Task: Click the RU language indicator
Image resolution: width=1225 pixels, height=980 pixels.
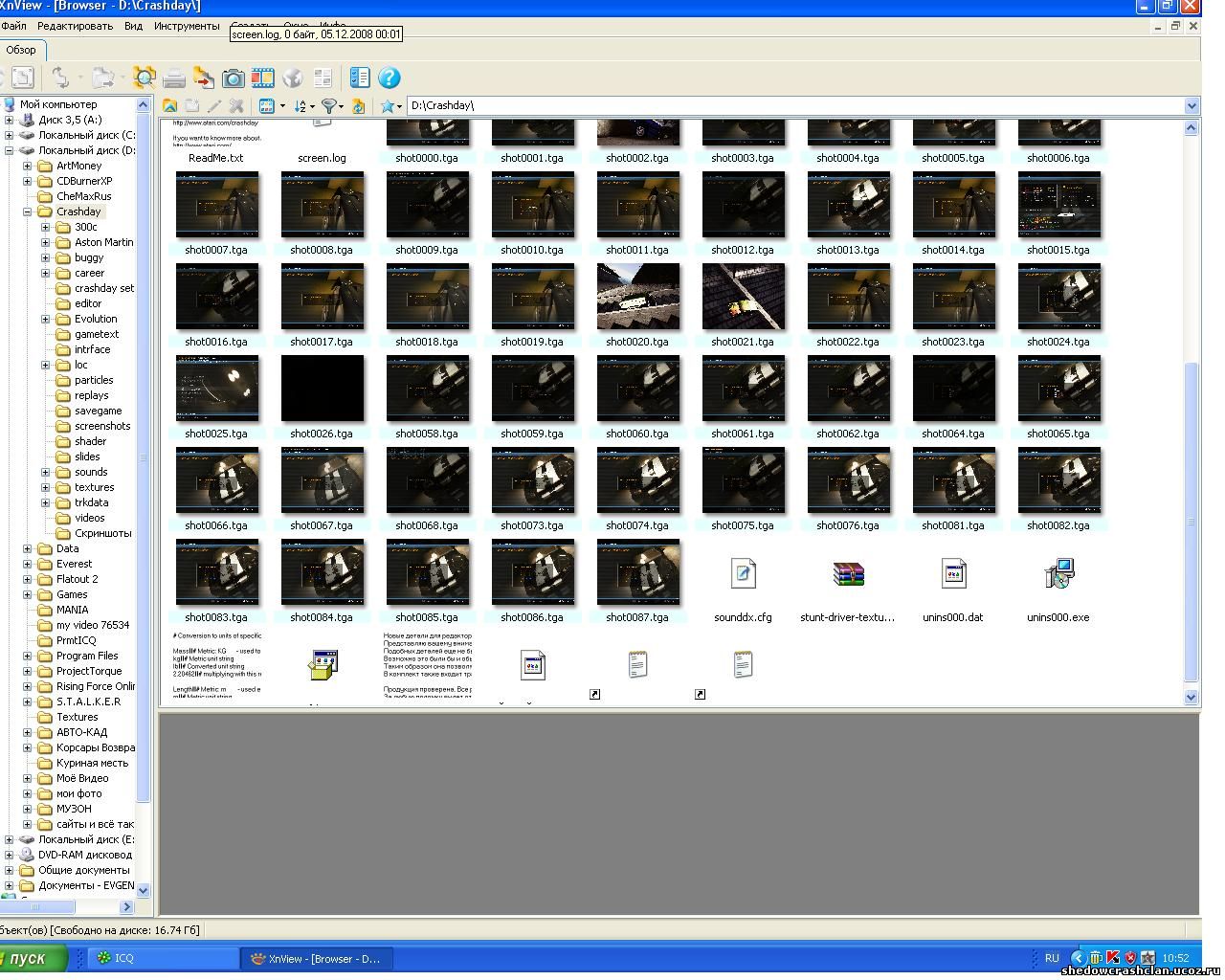Action: 1052,958
